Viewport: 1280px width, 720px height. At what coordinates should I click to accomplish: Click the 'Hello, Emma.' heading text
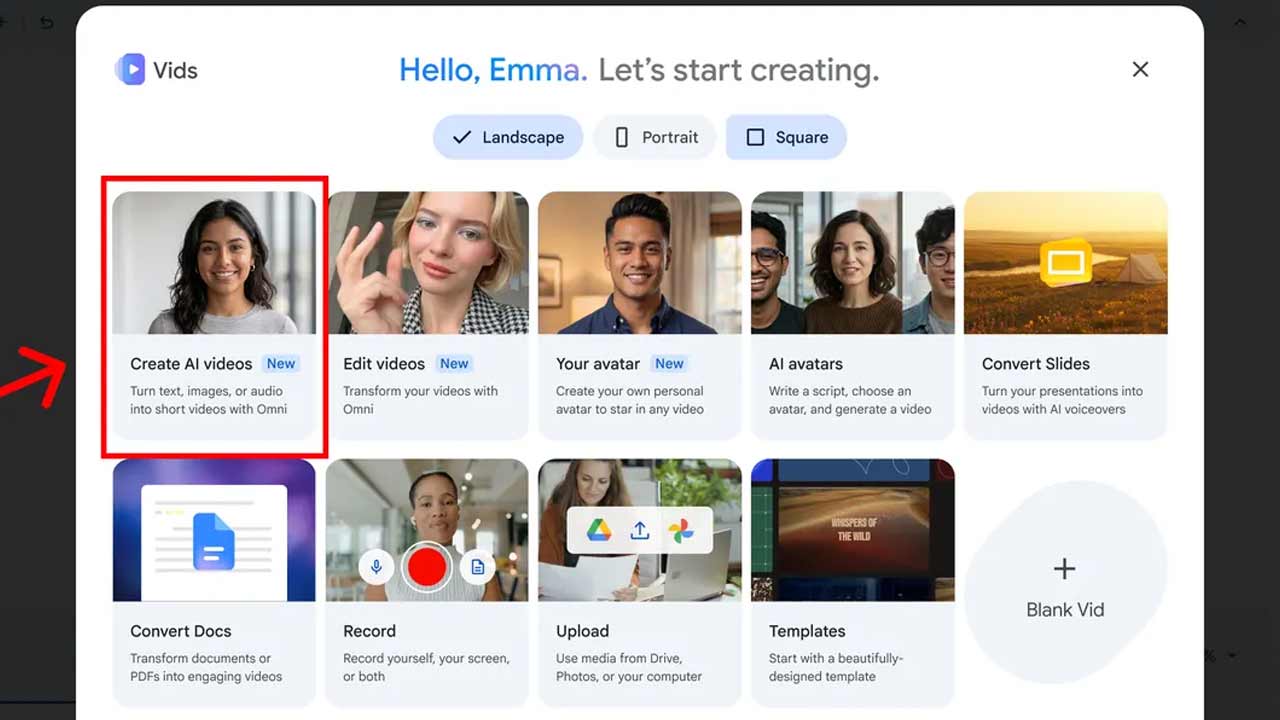pos(493,70)
